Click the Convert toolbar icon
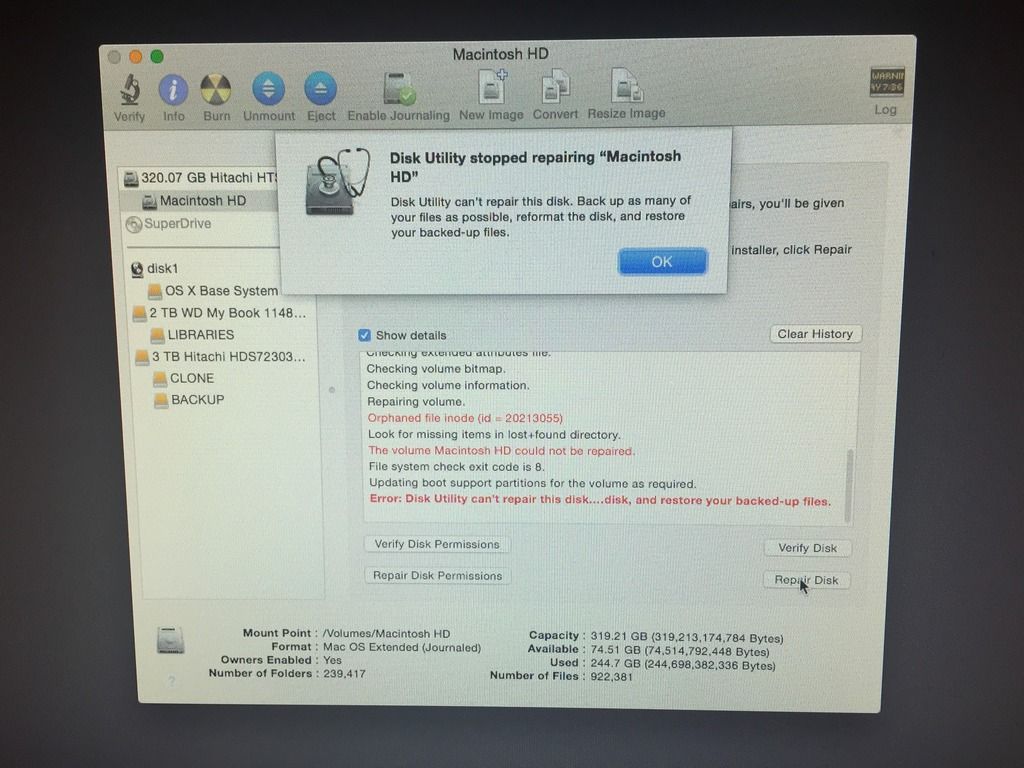The height and width of the screenshot is (768, 1024). click(x=555, y=87)
